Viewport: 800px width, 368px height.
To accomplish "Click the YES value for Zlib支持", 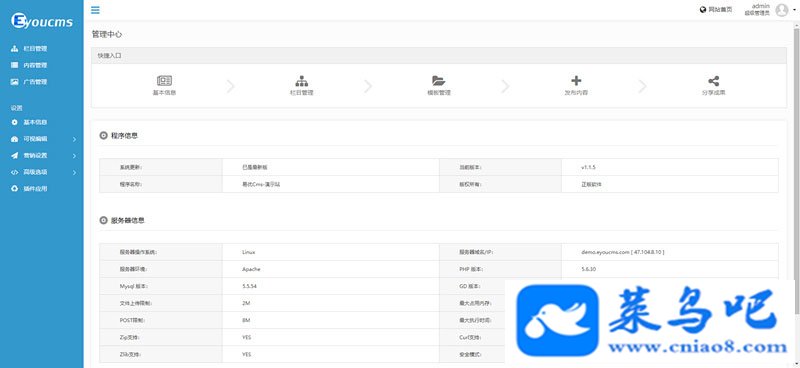I will [x=246, y=354].
